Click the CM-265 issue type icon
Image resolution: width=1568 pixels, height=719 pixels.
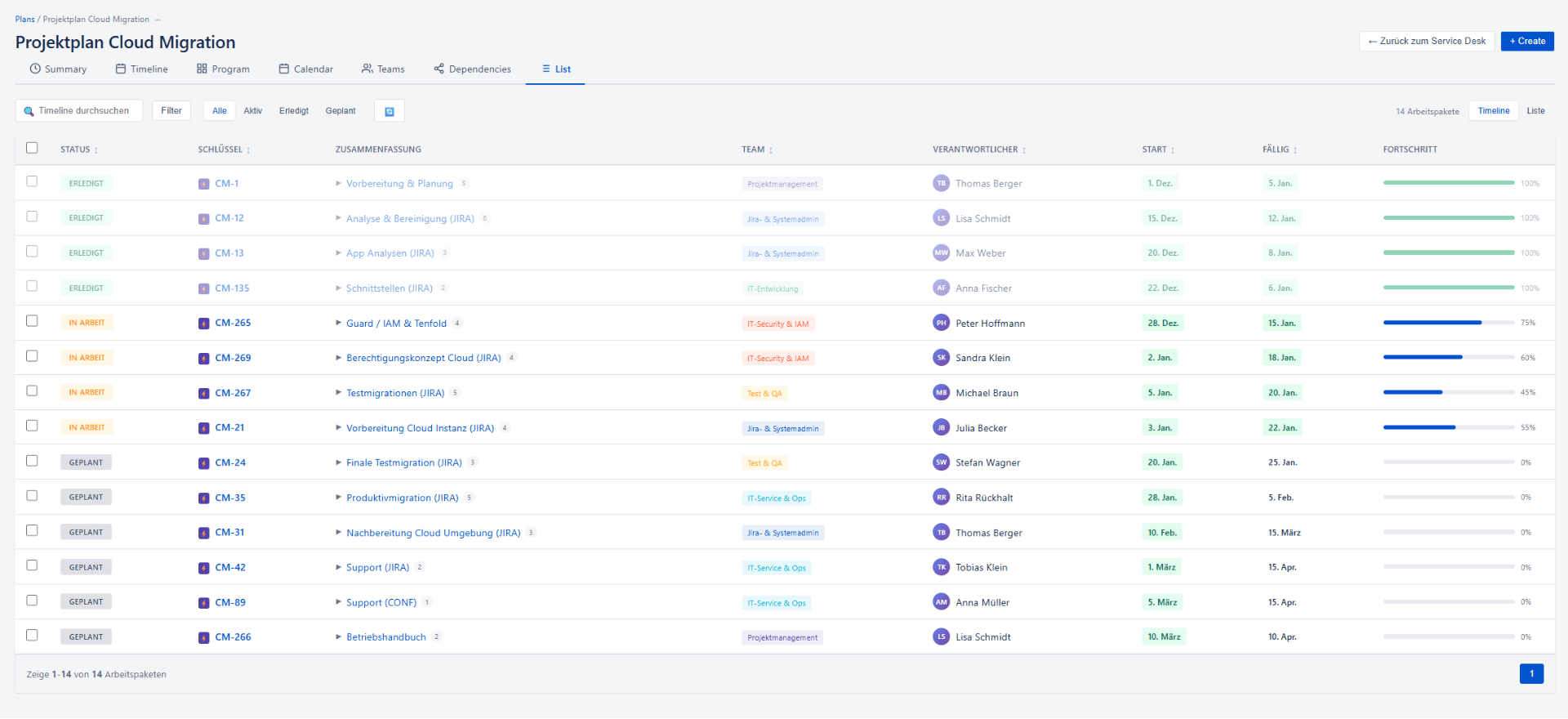(204, 324)
